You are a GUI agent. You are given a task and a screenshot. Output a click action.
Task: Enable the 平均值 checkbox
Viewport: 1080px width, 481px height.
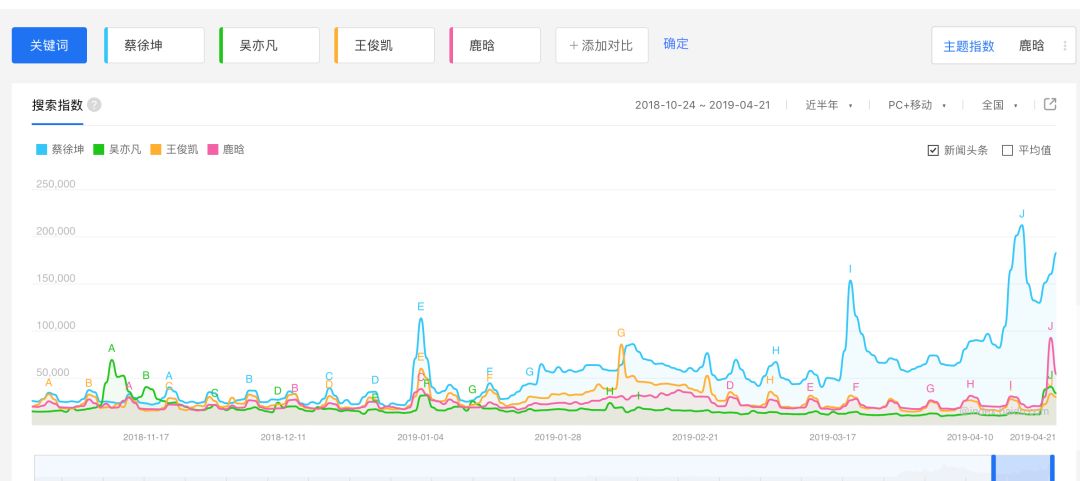coord(1007,150)
